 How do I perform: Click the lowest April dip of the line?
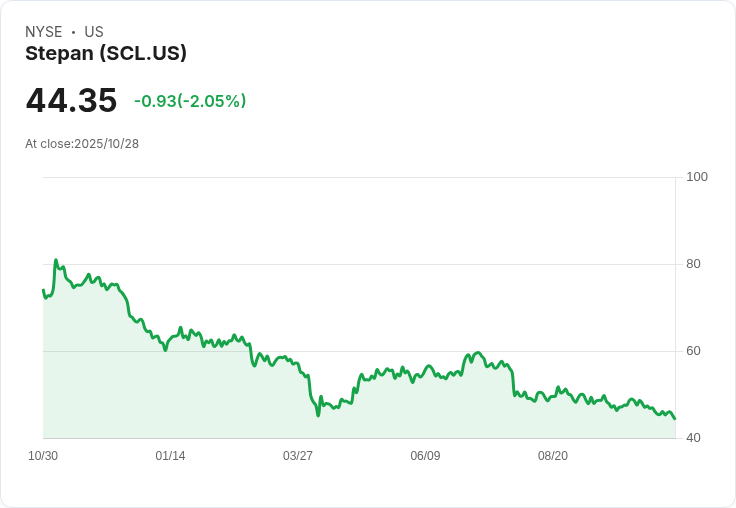[x=318, y=416]
